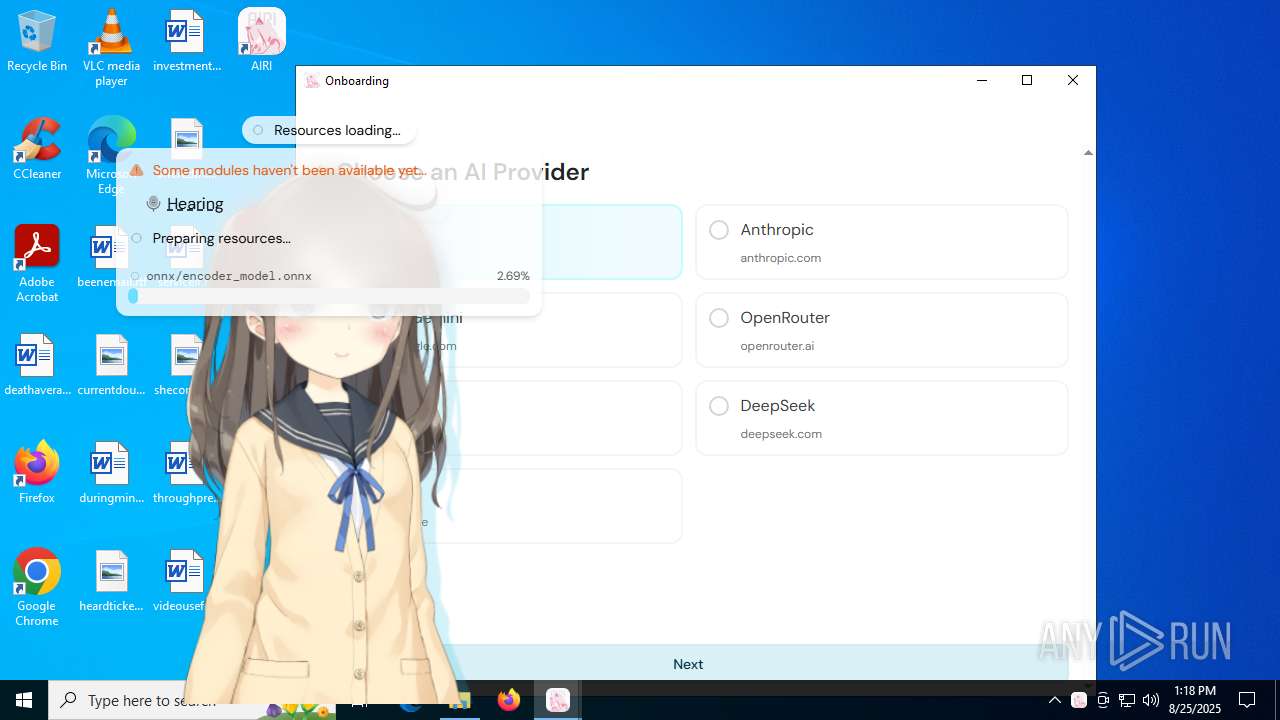Minimize the Onboarding window
This screenshot has height=720, width=1280.
982,80
